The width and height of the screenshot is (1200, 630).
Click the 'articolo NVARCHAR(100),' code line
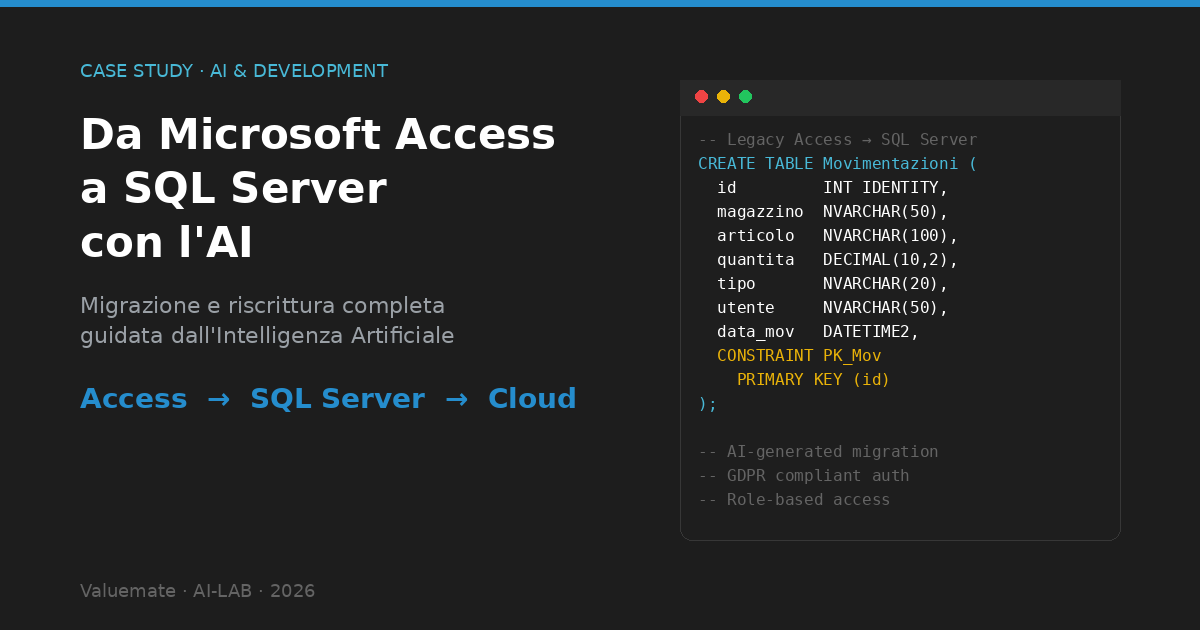click(837, 236)
